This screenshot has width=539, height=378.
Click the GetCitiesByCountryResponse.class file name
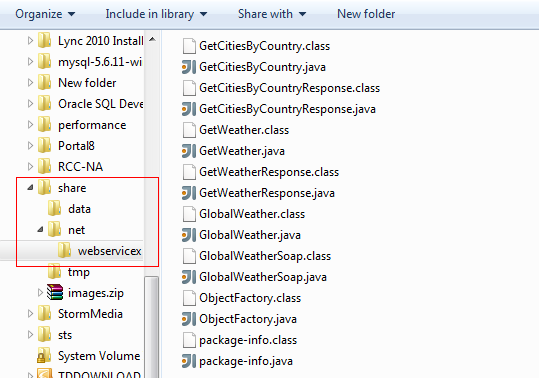(x=290, y=88)
